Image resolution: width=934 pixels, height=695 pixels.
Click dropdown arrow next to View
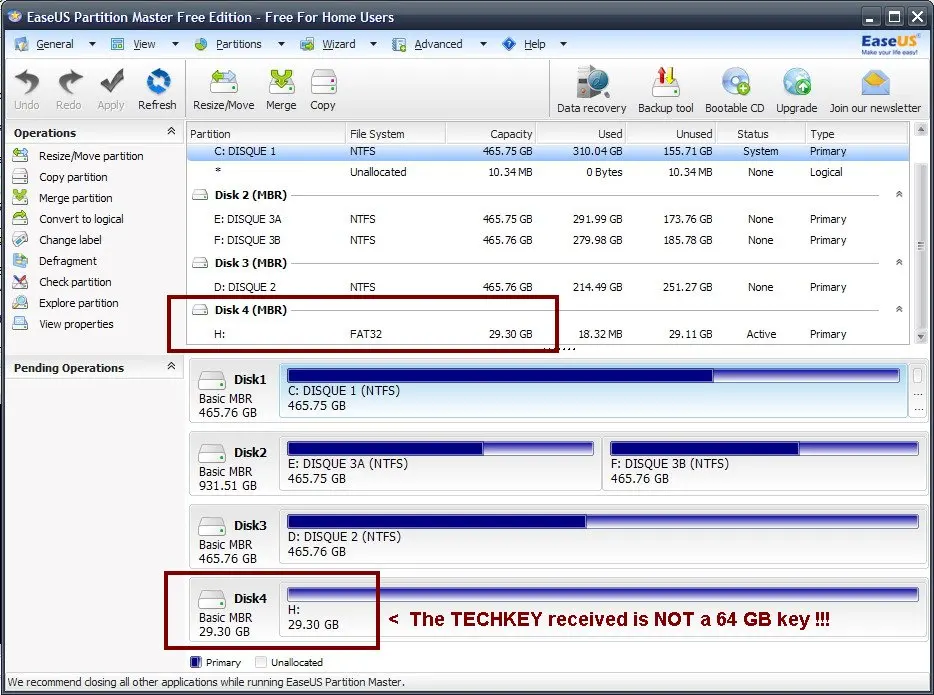click(175, 44)
